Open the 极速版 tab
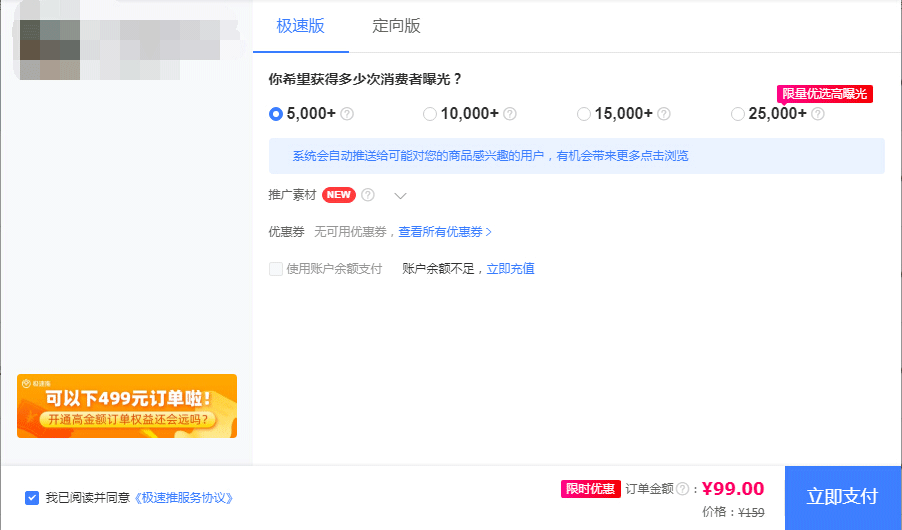Screen dimensions: 902x530 [x=301, y=26]
